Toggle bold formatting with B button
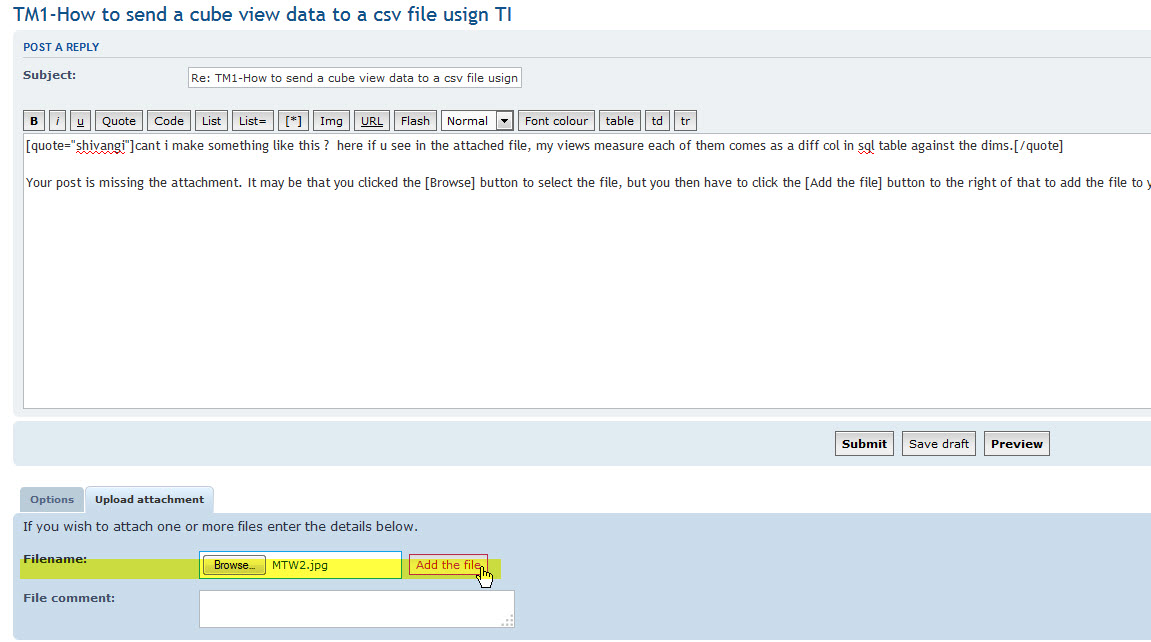Screen dimensions: 1151x642 click(34, 121)
